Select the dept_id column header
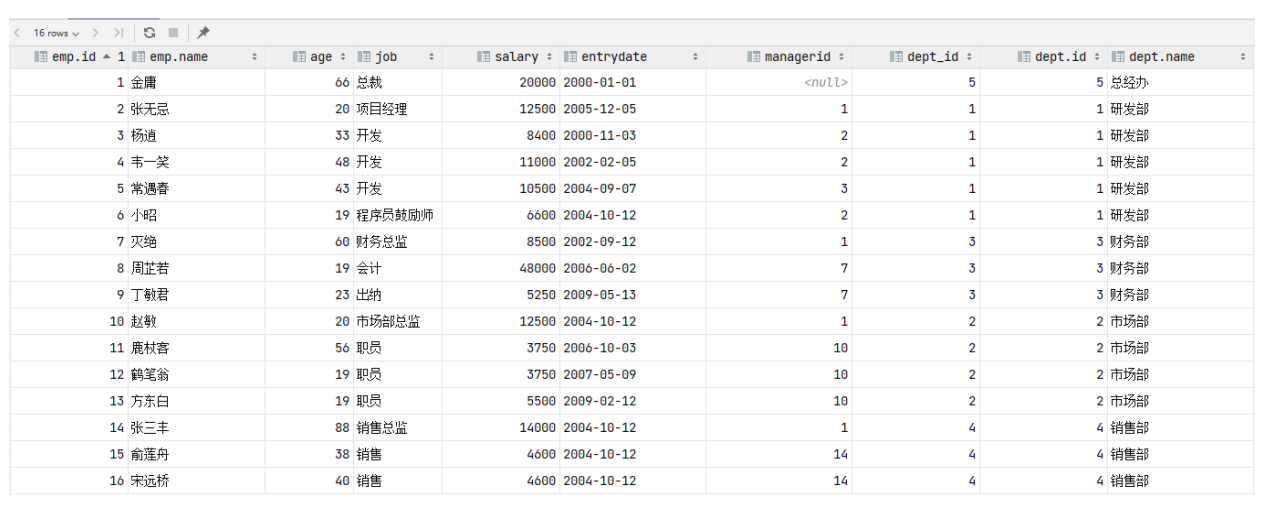 pos(916,57)
